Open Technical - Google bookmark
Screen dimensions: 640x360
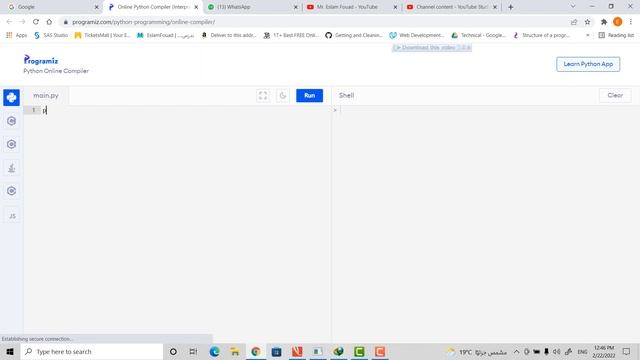coord(478,36)
